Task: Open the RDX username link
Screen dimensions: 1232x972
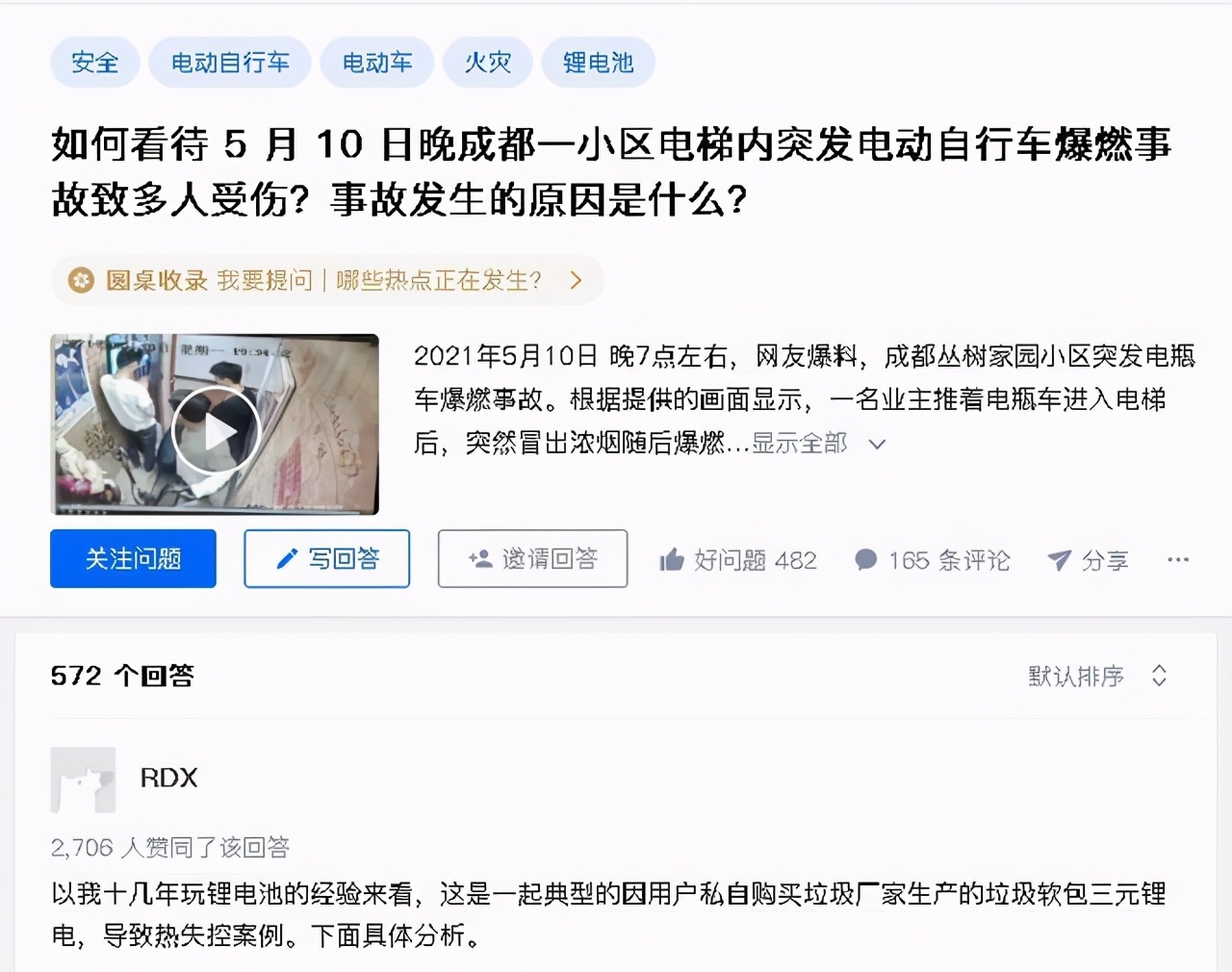Action: pos(168,778)
